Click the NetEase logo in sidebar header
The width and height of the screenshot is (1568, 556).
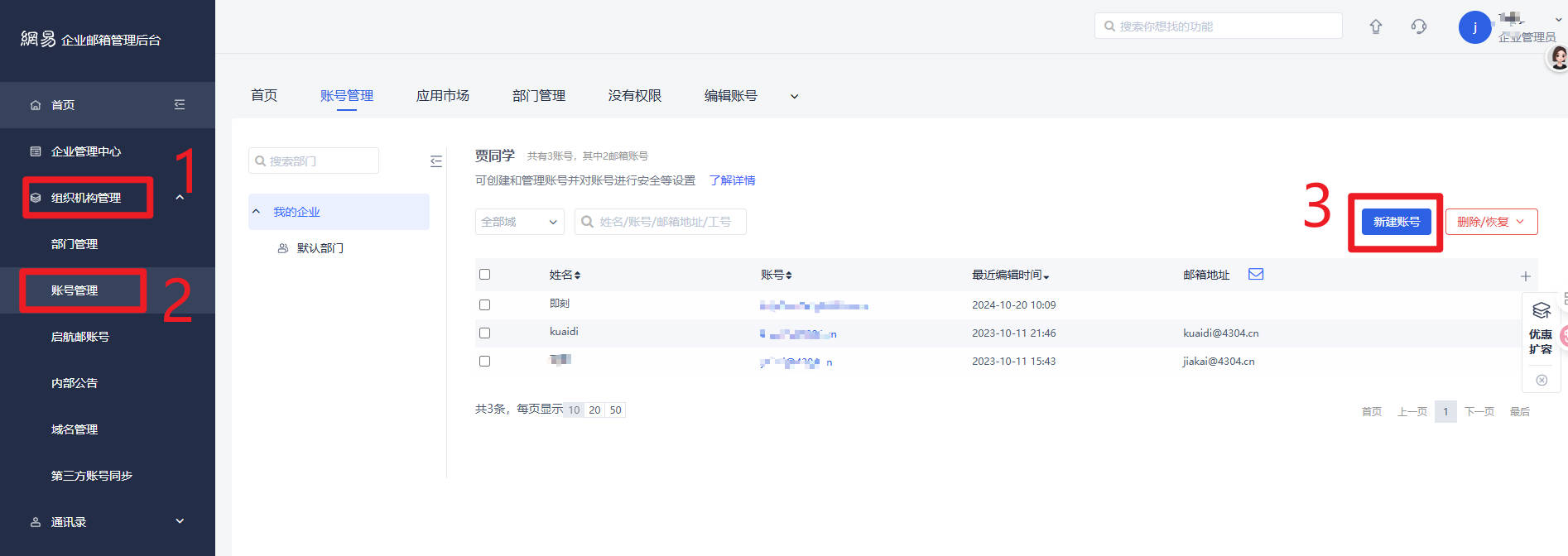click(38, 39)
